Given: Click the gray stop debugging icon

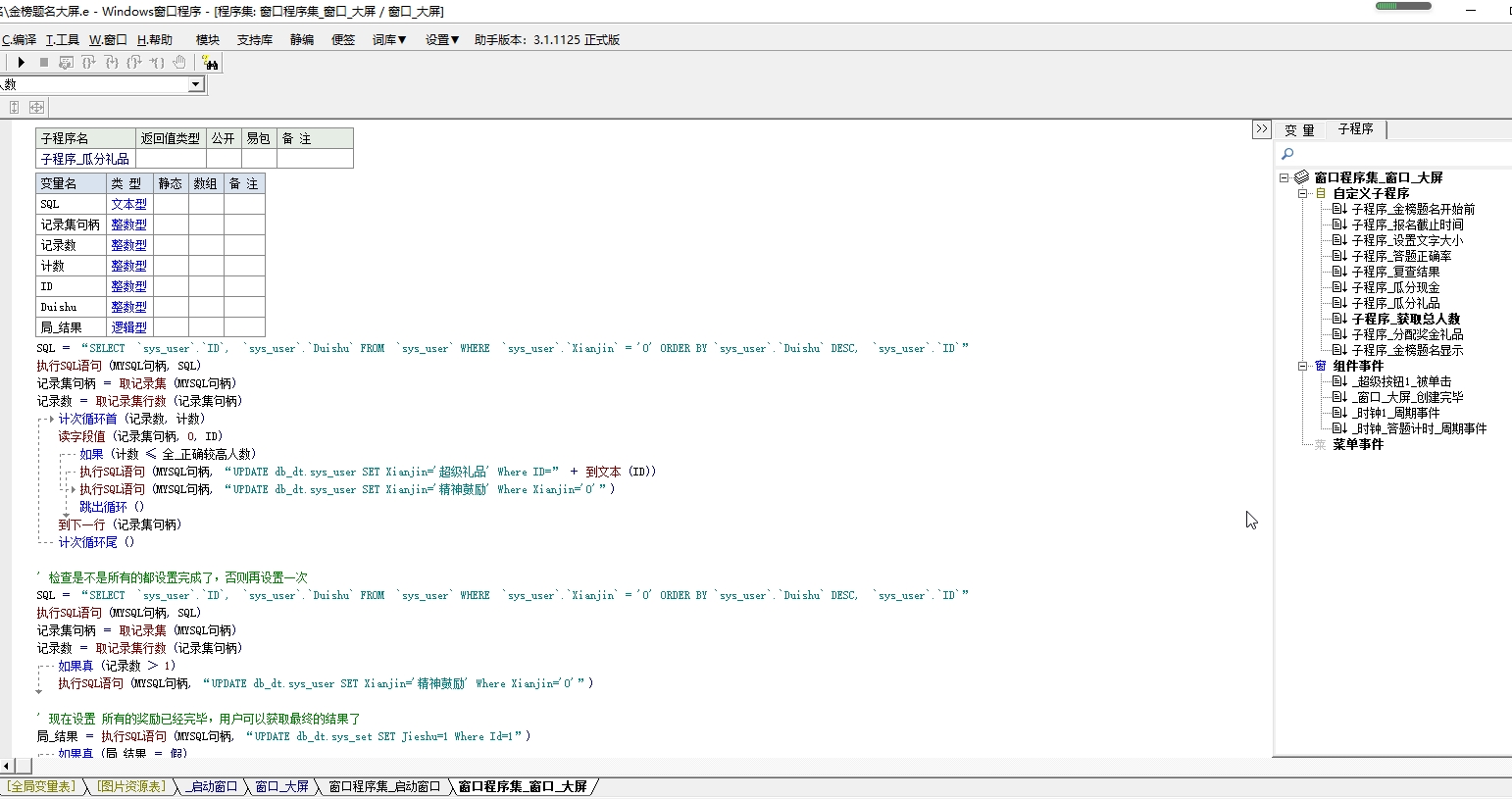Looking at the screenshot, I should pos(44,62).
